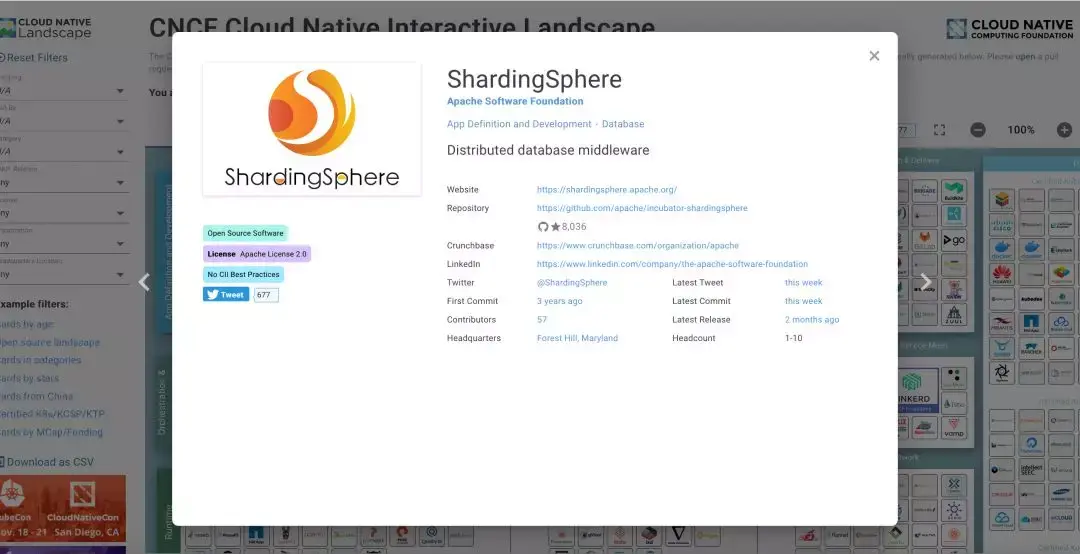Close the ShardingSphere details dialog
The width and height of the screenshot is (1080, 554).
[874, 56]
